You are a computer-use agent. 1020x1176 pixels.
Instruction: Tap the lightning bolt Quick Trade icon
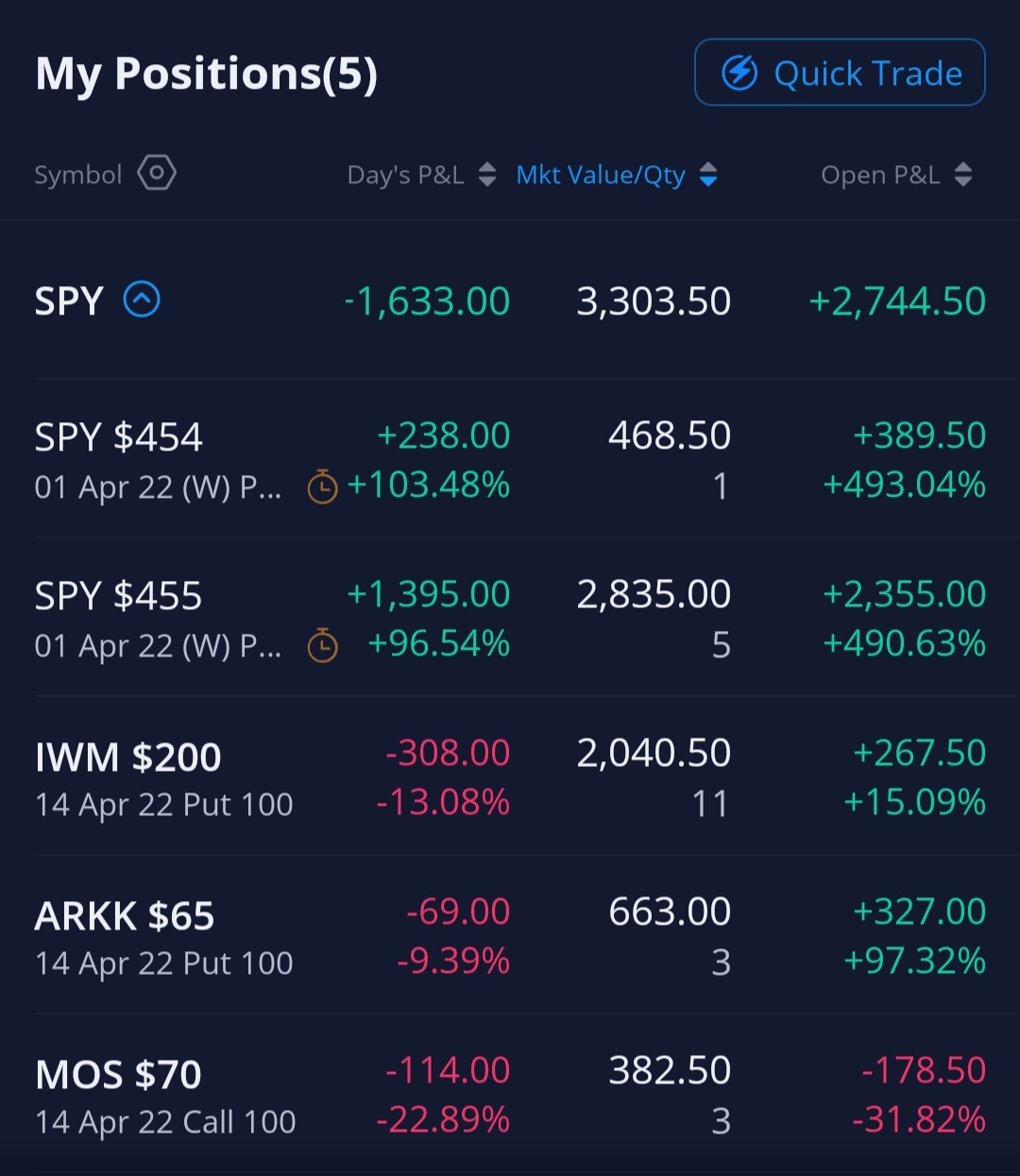(x=739, y=73)
